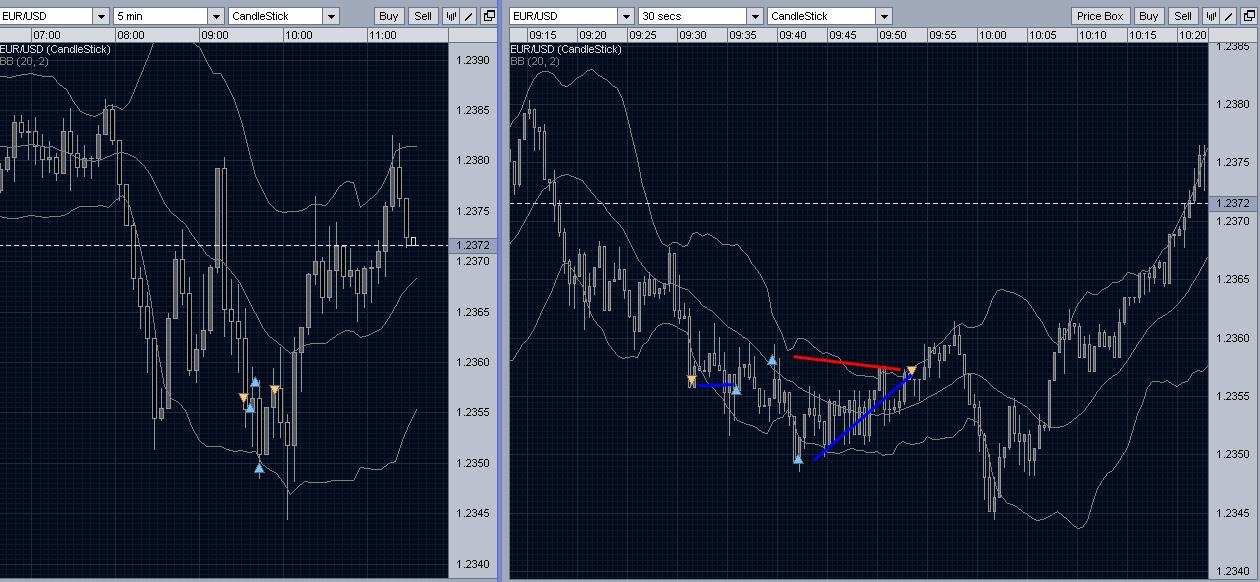Detach the 30 secs chart window
The width and height of the screenshot is (1260, 582).
(1248, 16)
